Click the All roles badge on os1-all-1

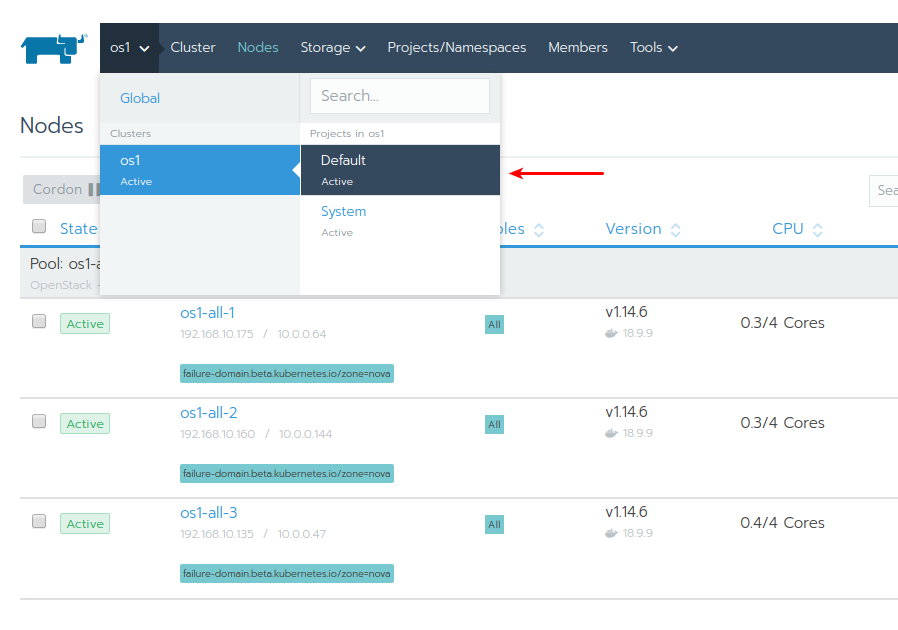click(494, 324)
